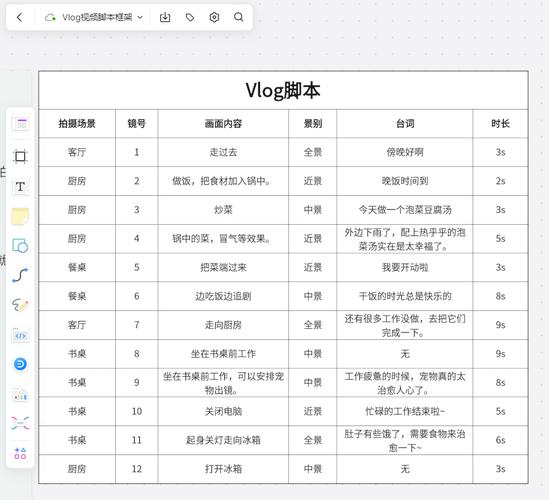
Task: Select the 画面内容 column header cell
Action: [223, 124]
